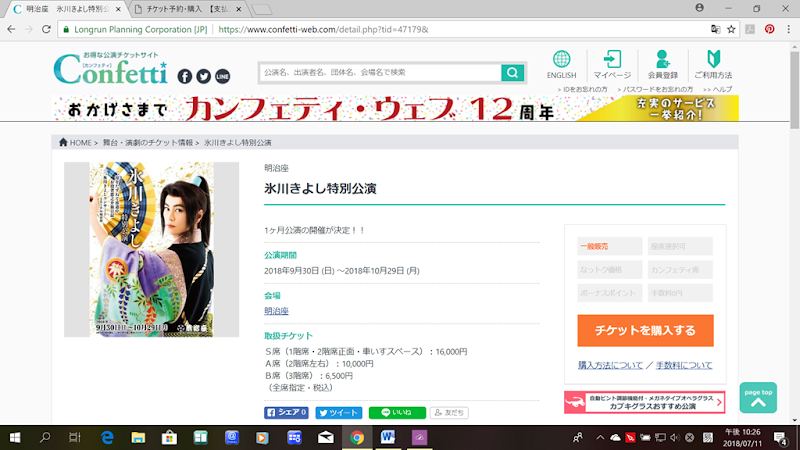
Task: Open カンフェティ・ウェブ 12周年 banner
Action: click(x=395, y=108)
